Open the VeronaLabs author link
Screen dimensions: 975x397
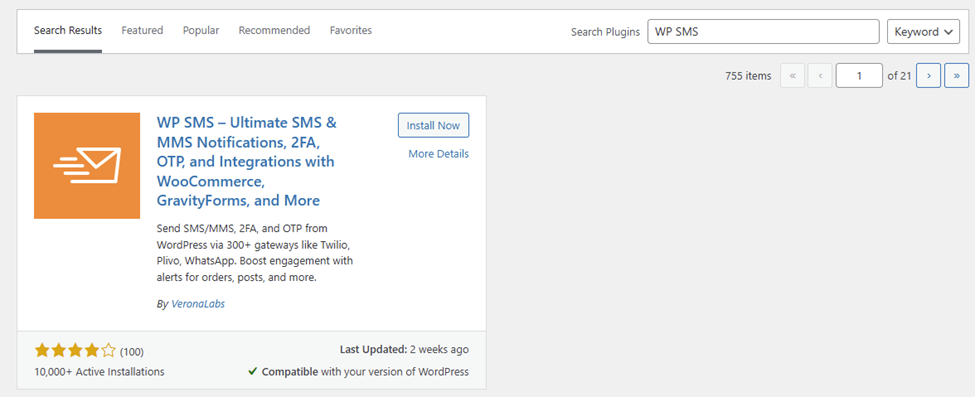[198, 304]
